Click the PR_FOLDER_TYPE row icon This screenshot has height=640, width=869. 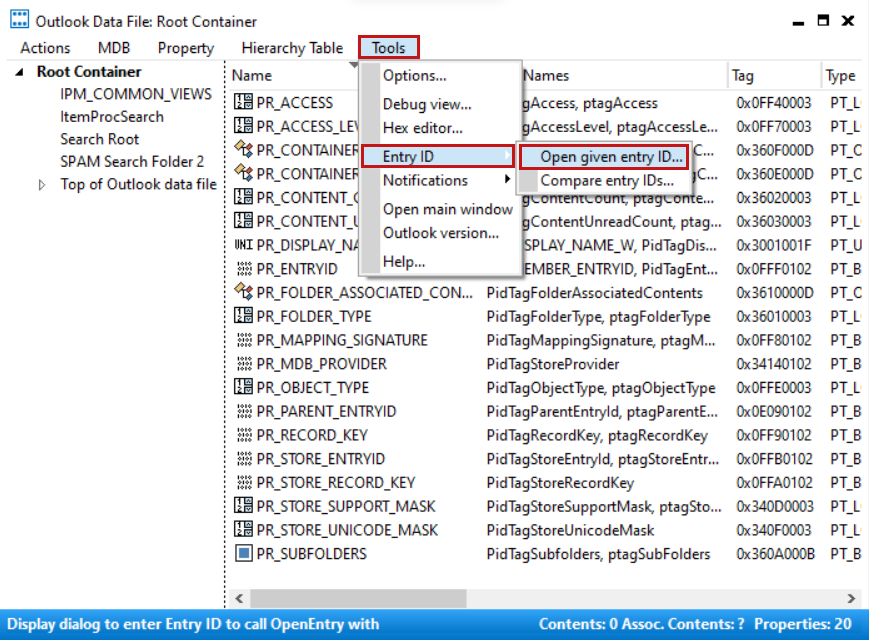243,316
